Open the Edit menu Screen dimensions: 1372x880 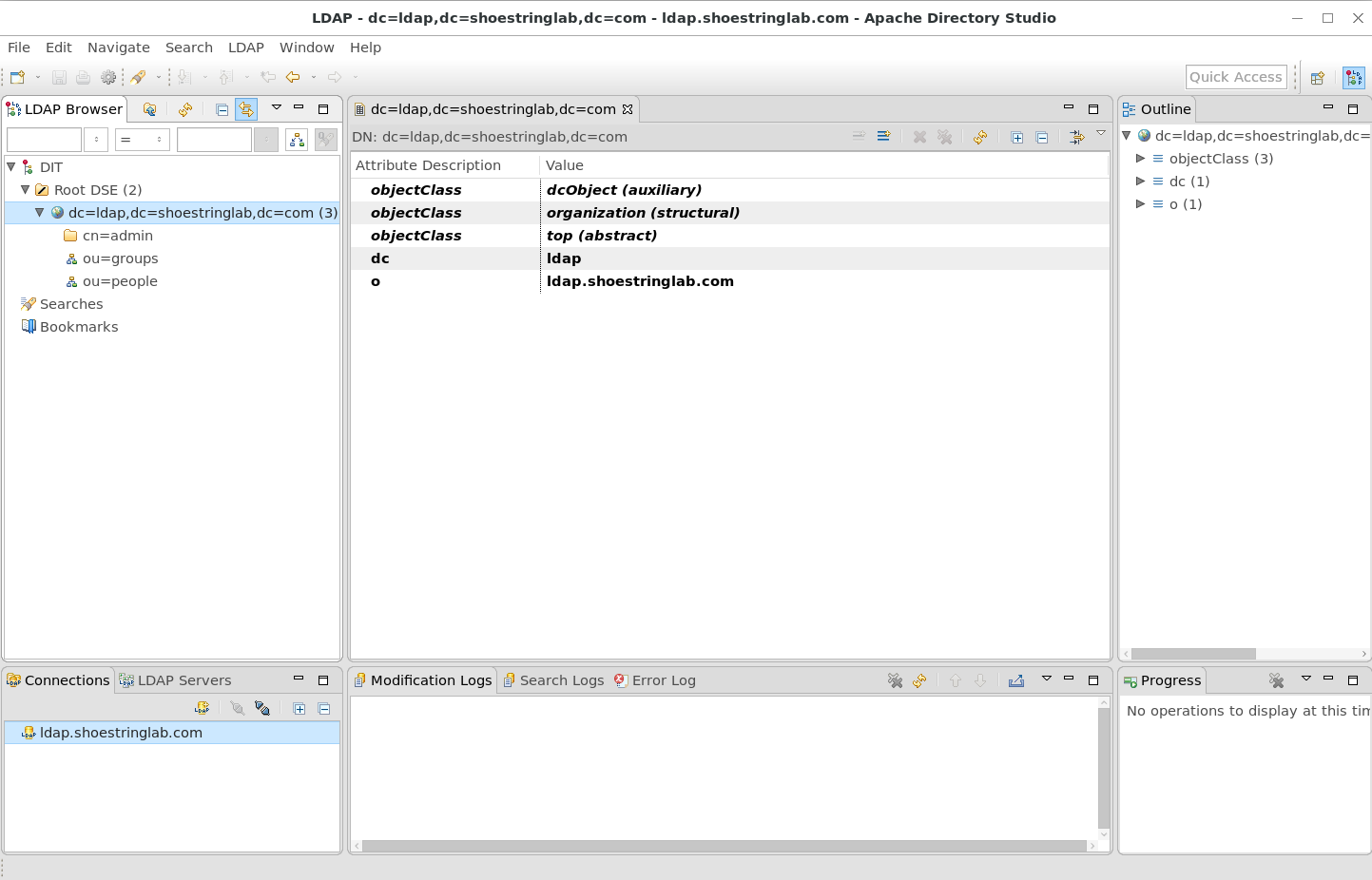click(x=59, y=48)
